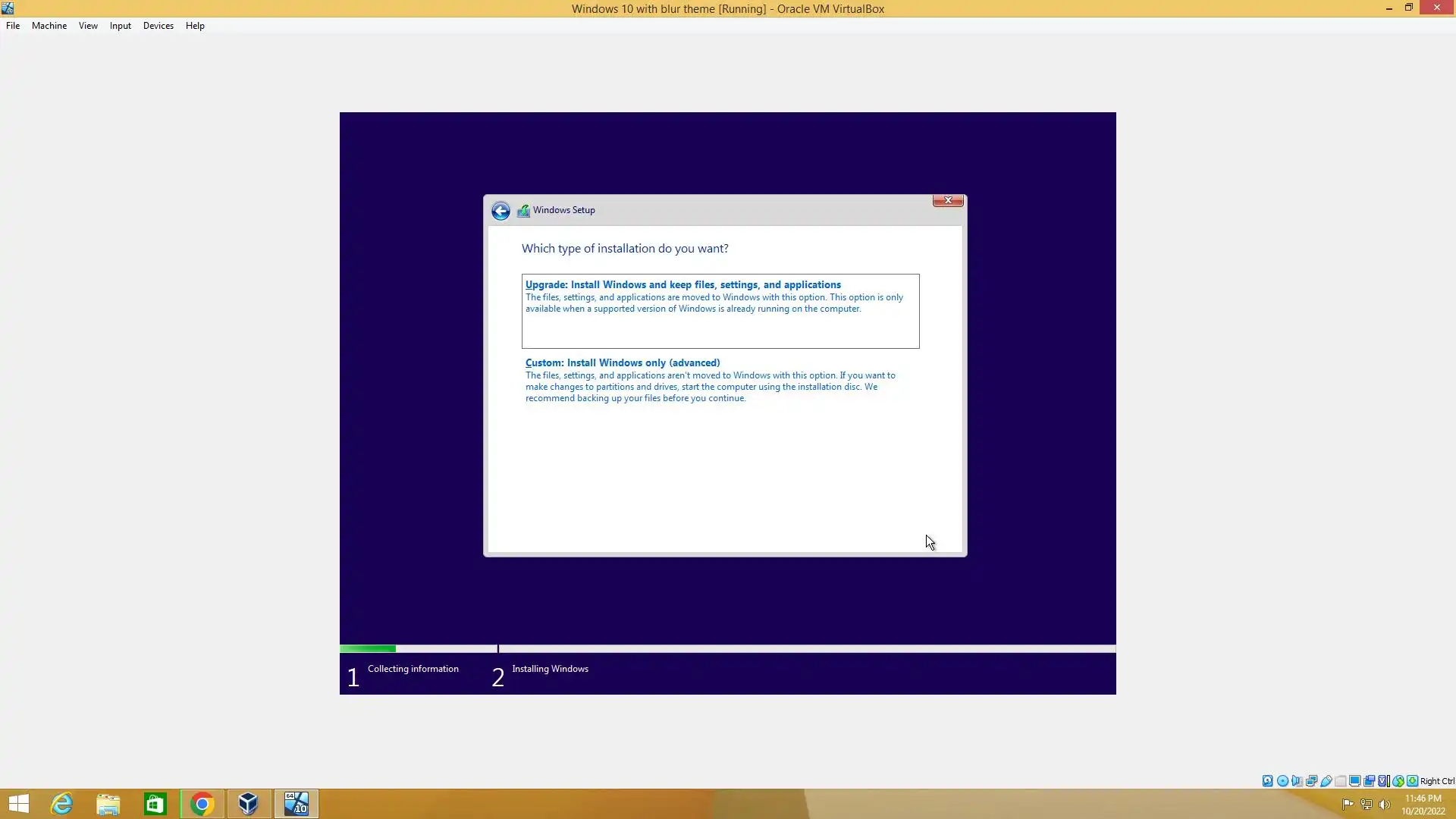Choose Upgrade: Install Windows and keep files
Screen dimensions: 1456x819
click(x=682, y=285)
